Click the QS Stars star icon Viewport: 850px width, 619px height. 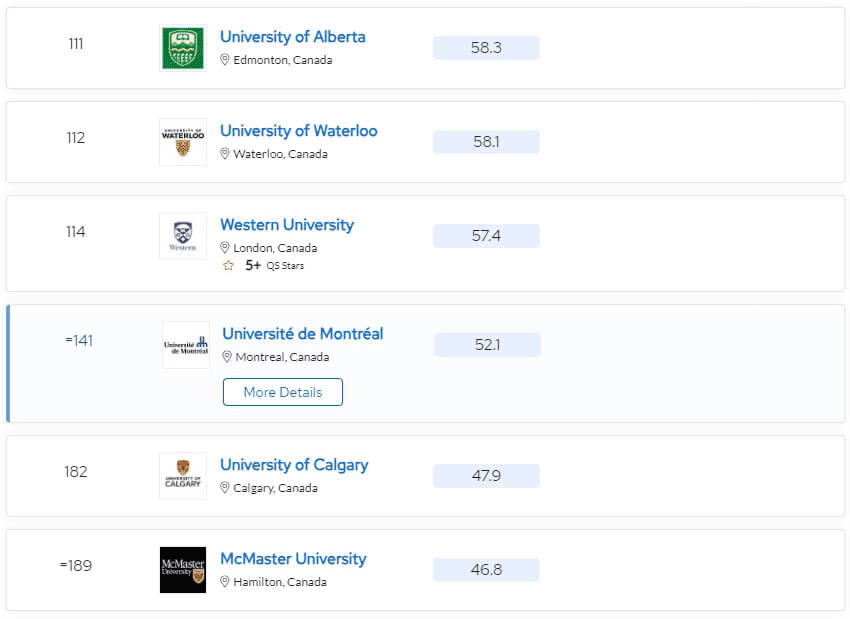[228, 266]
